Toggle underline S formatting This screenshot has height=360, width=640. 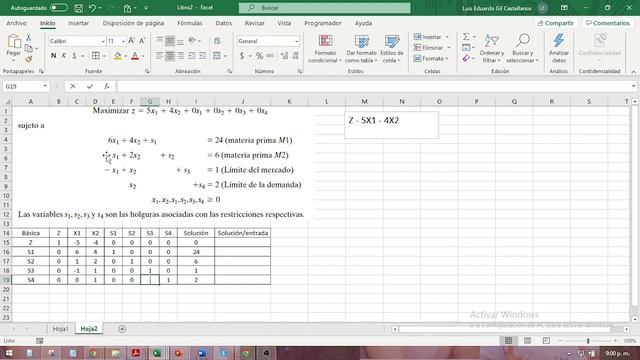click(74, 56)
